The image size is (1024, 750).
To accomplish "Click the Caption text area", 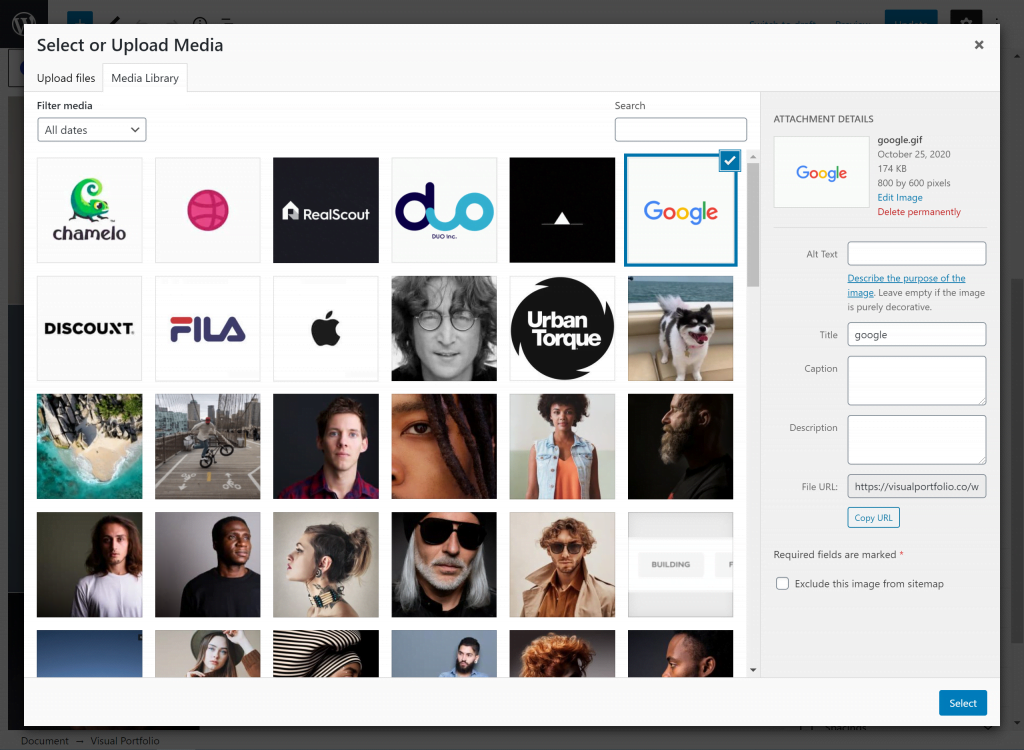I will [917, 380].
